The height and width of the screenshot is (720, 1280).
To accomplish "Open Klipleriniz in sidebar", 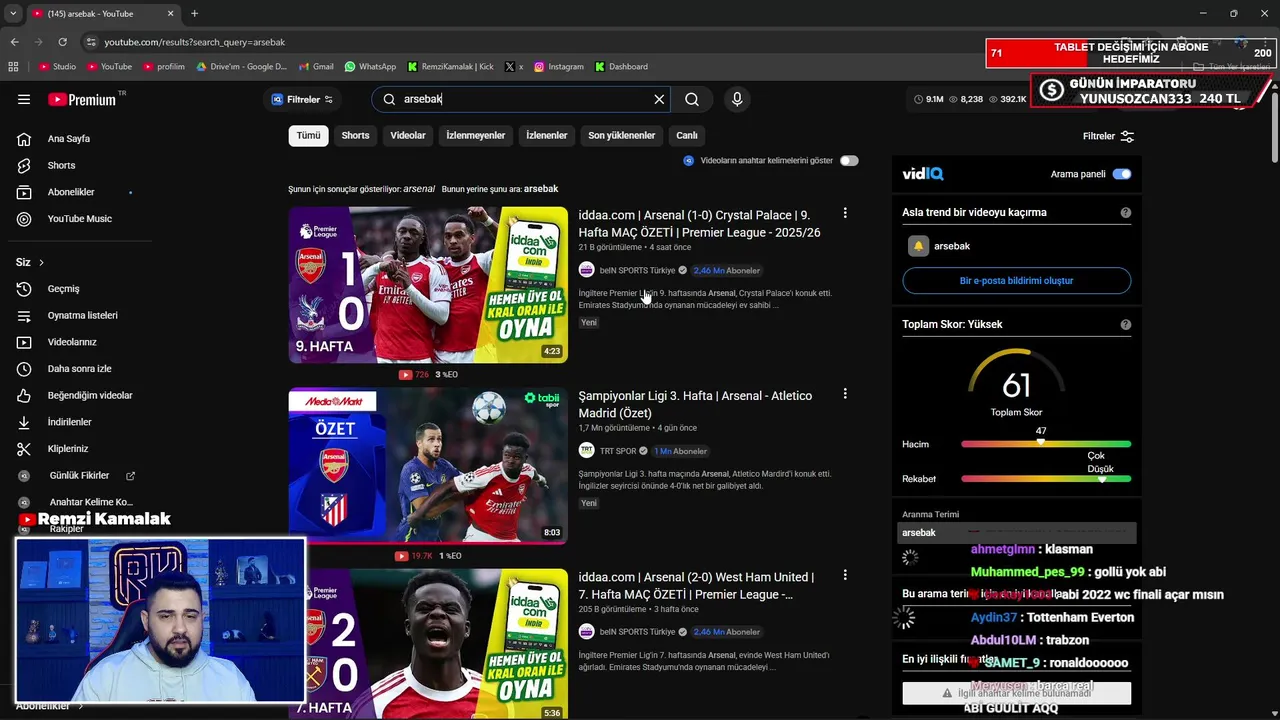I will pos(68,449).
